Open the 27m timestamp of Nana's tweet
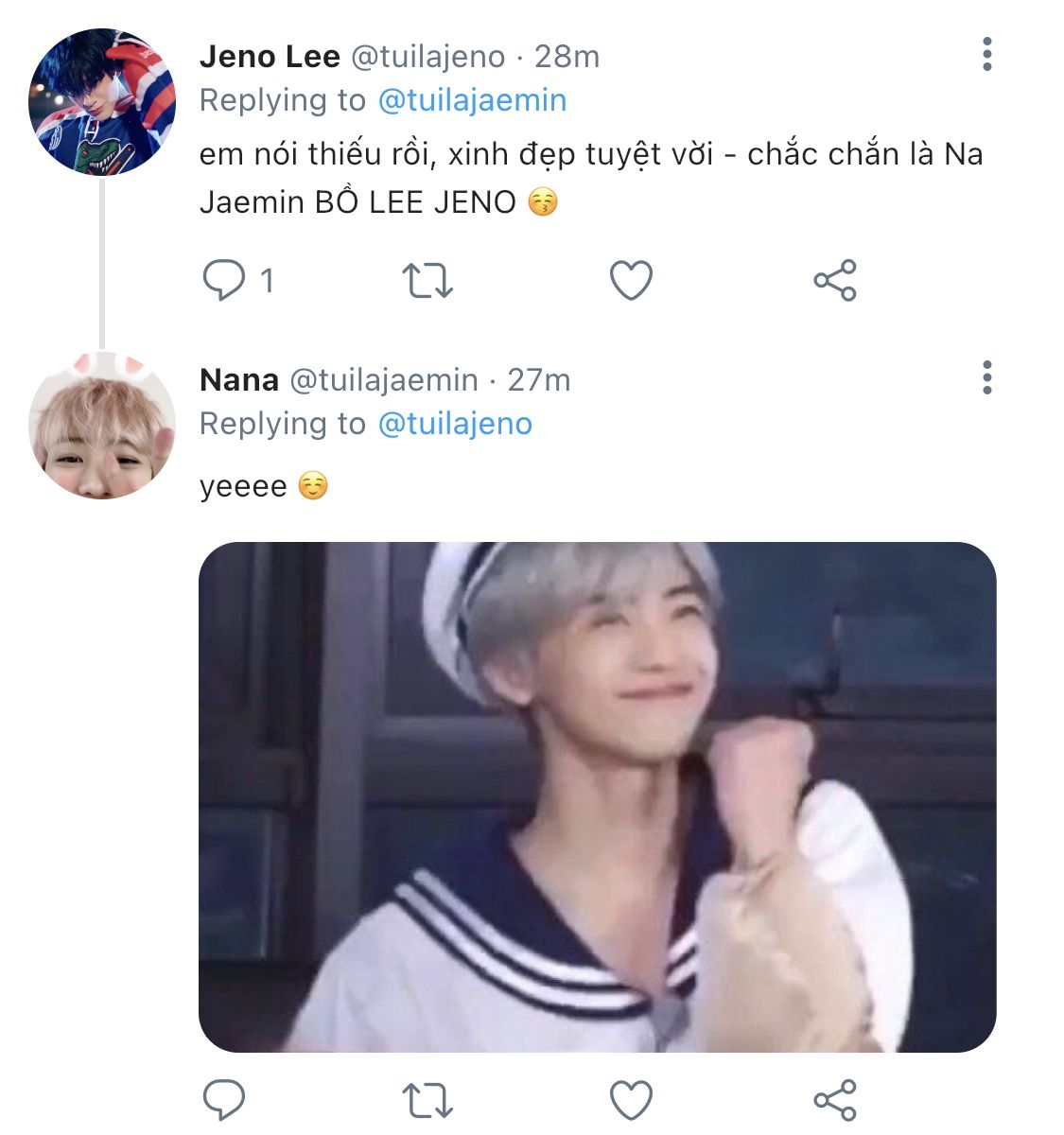This screenshot has width=1064, height=1135. point(539,380)
